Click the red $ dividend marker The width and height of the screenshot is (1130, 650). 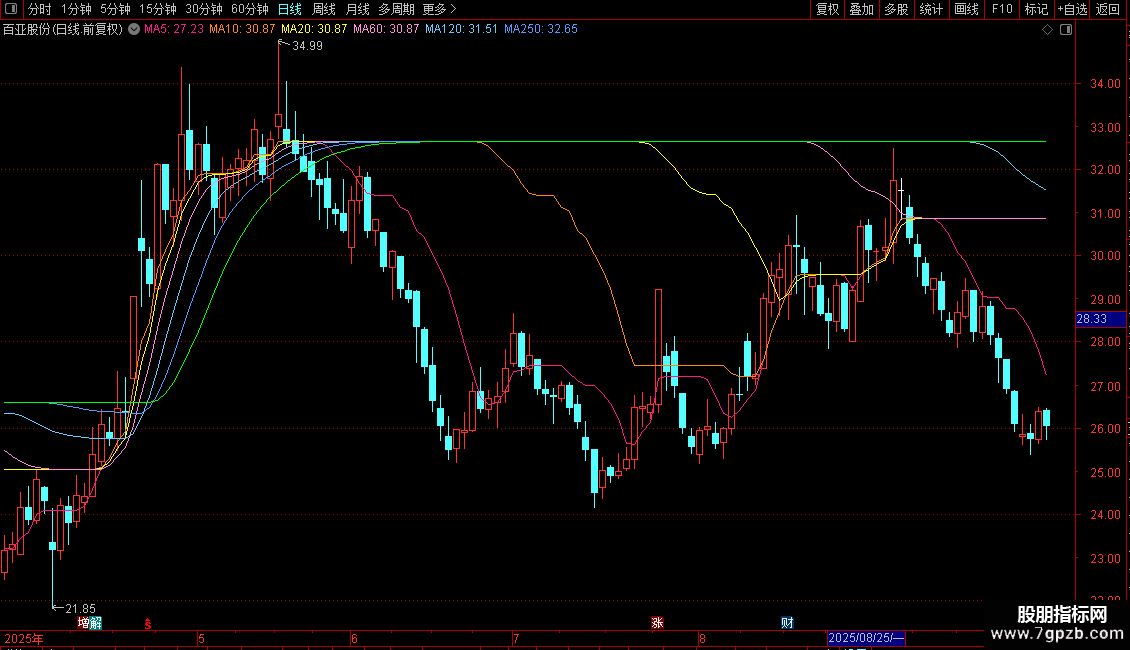[x=148, y=624]
